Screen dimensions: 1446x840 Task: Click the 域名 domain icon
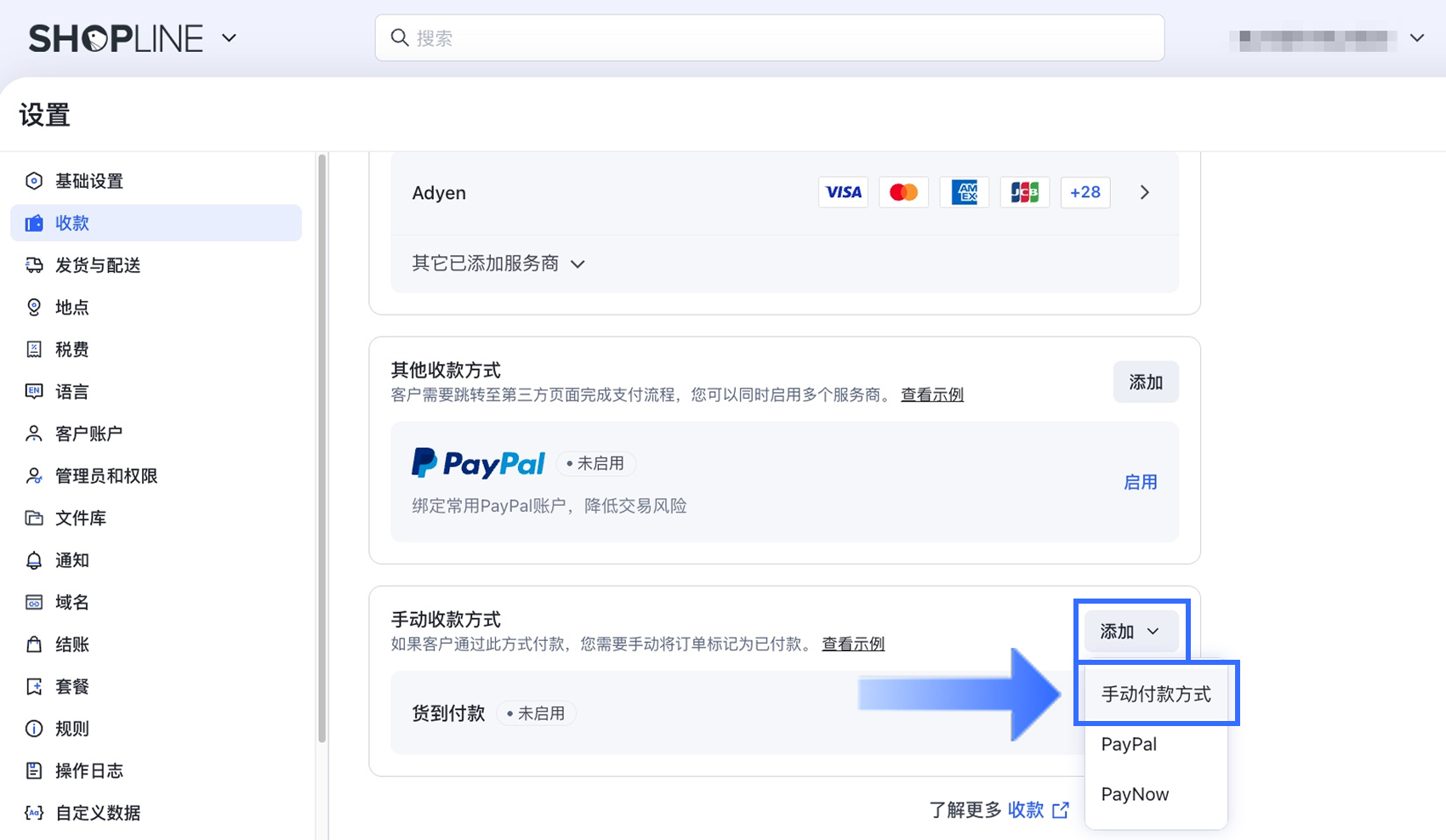tap(34, 602)
